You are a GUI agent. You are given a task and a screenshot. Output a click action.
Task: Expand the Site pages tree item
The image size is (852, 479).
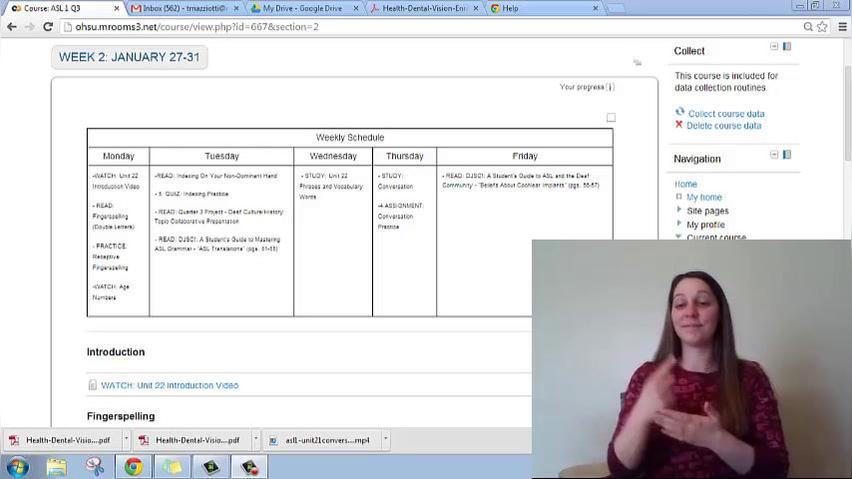pyautogui.click(x=679, y=209)
